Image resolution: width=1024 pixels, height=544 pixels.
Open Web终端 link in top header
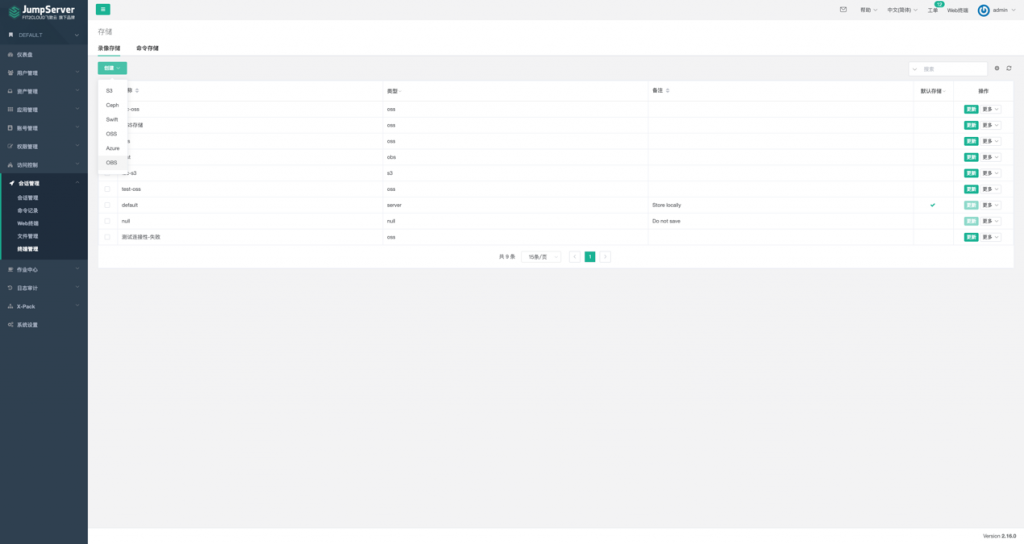tap(957, 10)
